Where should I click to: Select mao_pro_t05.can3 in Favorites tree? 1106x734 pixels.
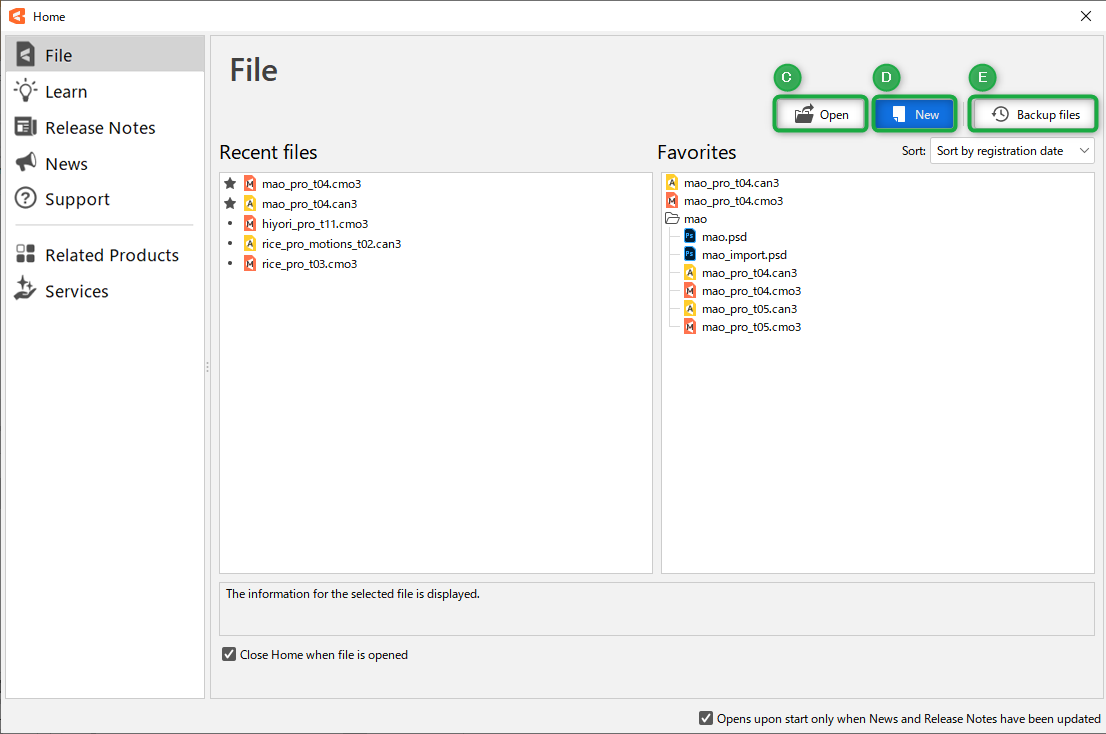tap(749, 309)
